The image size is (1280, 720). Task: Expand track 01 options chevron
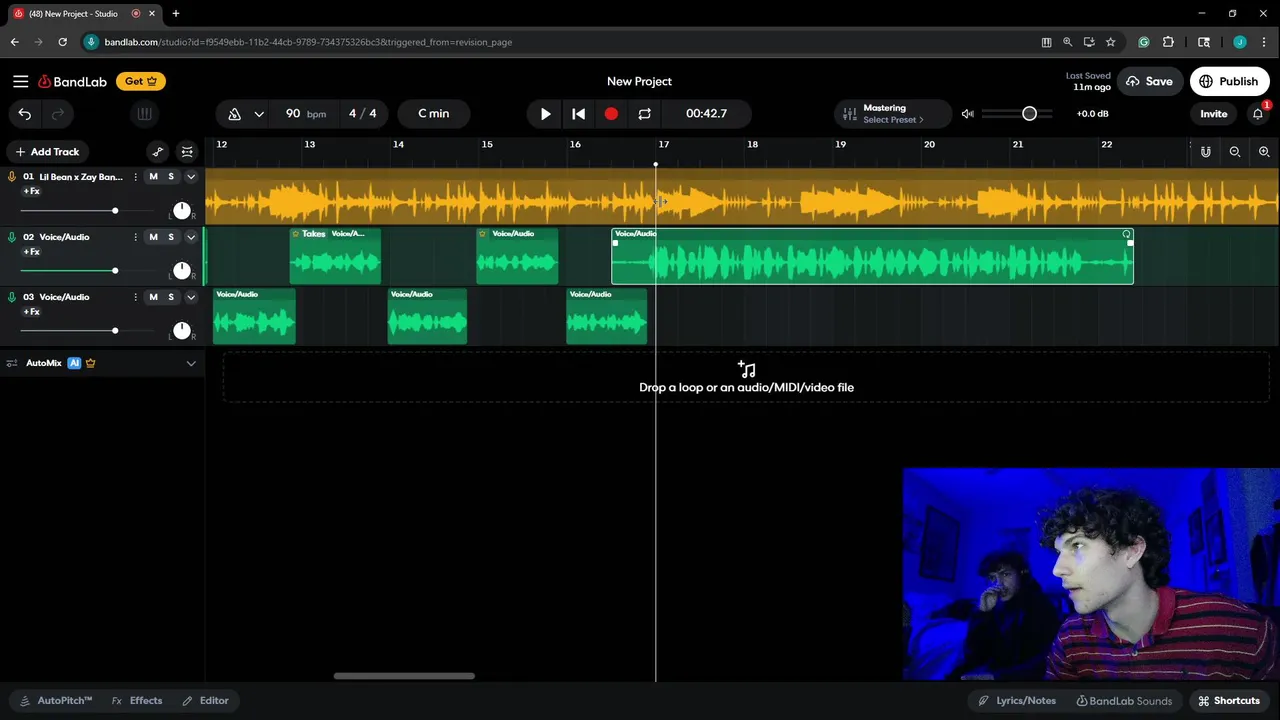pos(191,177)
